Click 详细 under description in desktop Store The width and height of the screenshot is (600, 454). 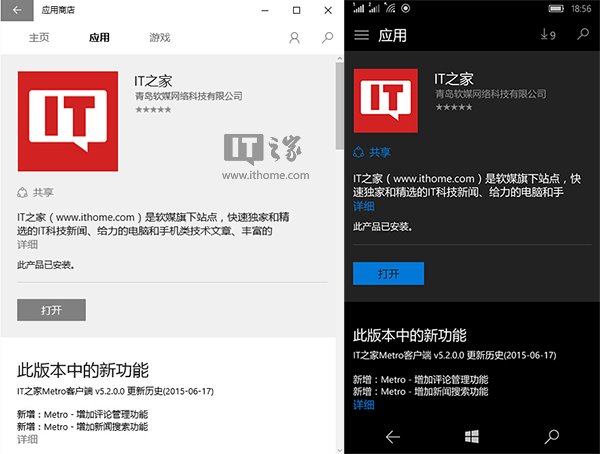click(27, 245)
